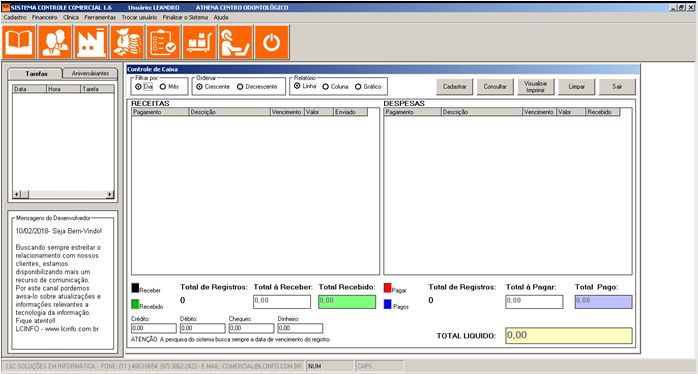Click task list scrollbar right arrow
698x374 pixels.
click(x=110, y=195)
